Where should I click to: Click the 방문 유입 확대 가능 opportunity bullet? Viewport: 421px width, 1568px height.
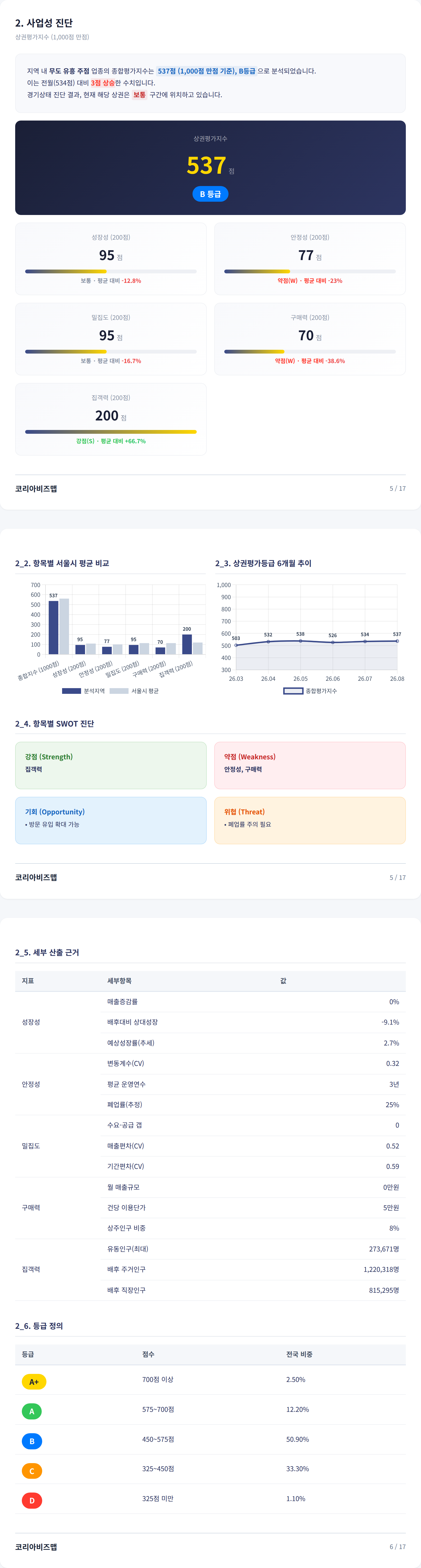point(52,824)
